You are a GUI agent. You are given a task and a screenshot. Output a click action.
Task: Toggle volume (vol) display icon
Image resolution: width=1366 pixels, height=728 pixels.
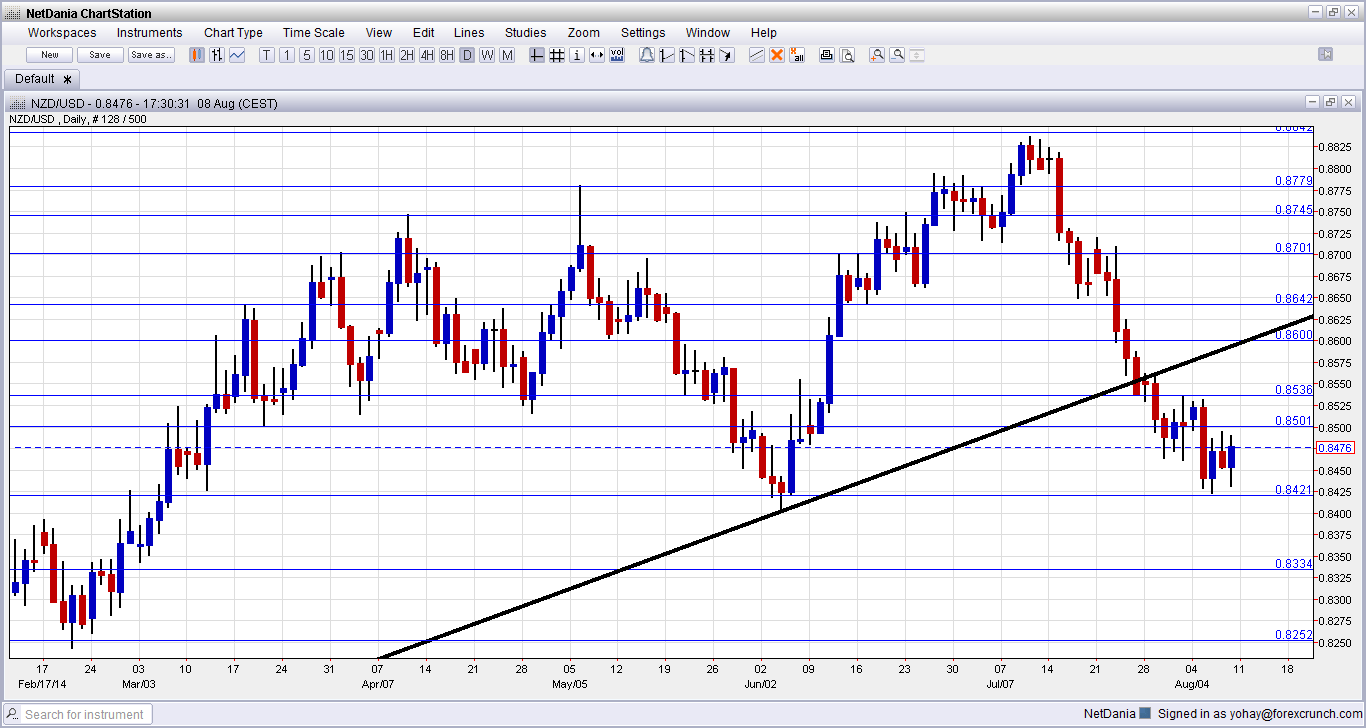[x=617, y=55]
